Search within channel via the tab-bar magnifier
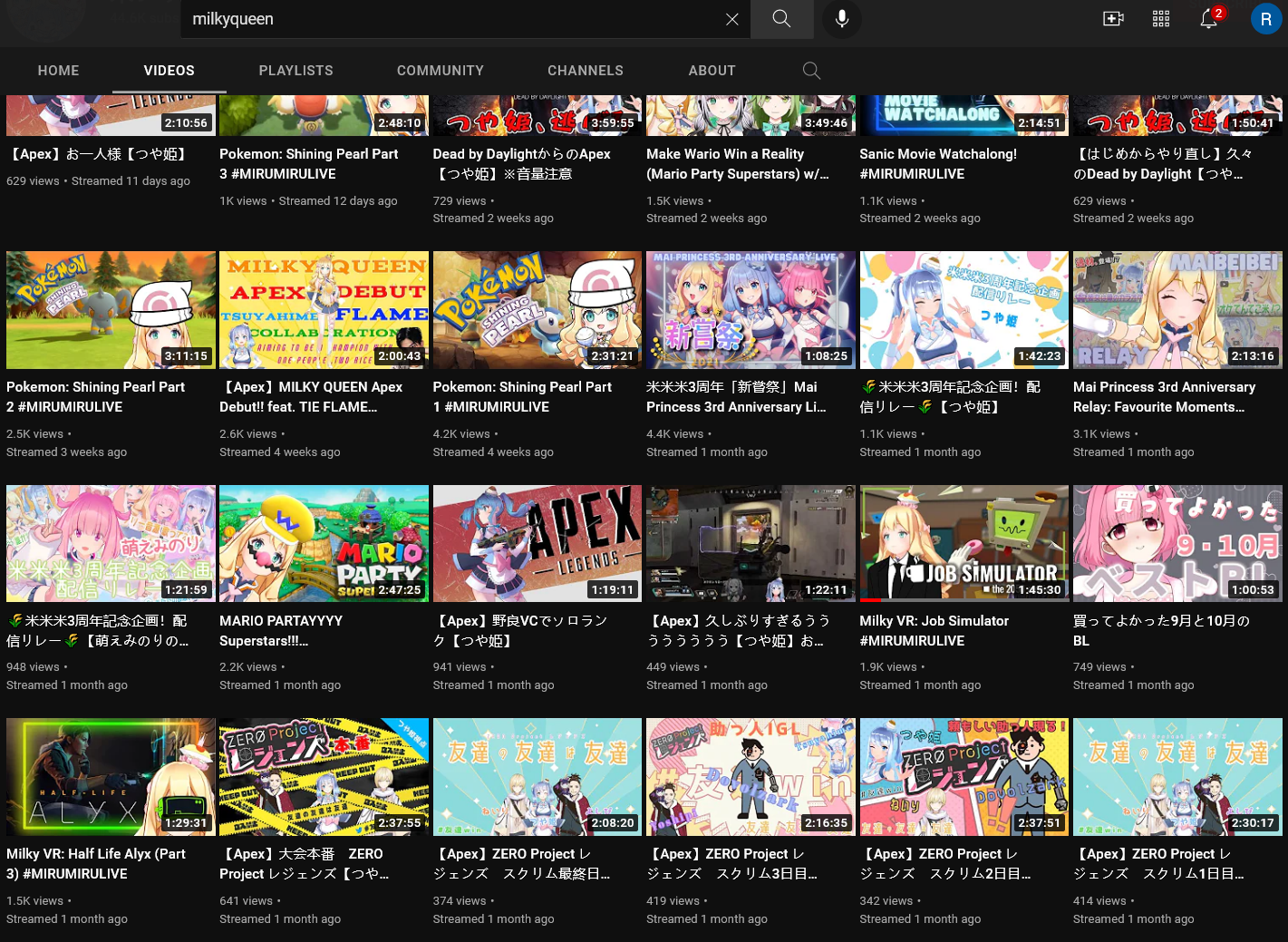Viewport: 1288px width, 942px height. (811, 71)
